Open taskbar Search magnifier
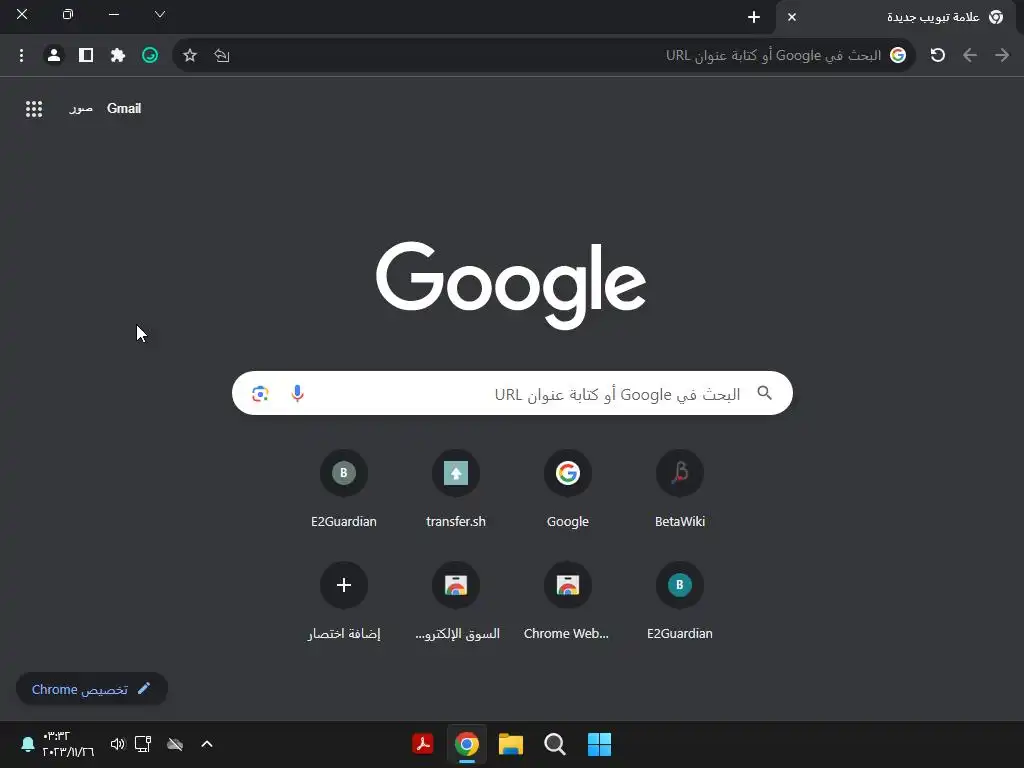This screenshot has height=768, width=1024. pos(554,744)
